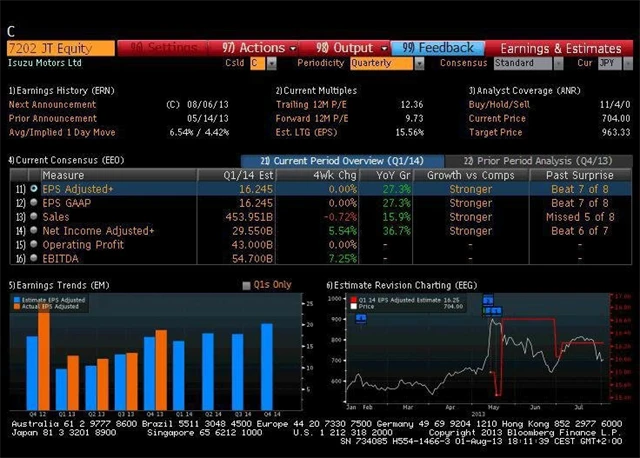Image resolution: width=640 pixels, height=458 pixels.
Task: Open Current Consensus (EEO) link
Action: [x=66, y=160]
